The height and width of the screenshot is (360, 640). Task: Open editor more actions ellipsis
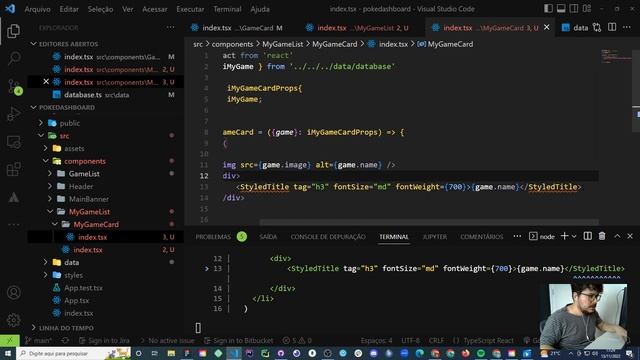pos(627,27)
